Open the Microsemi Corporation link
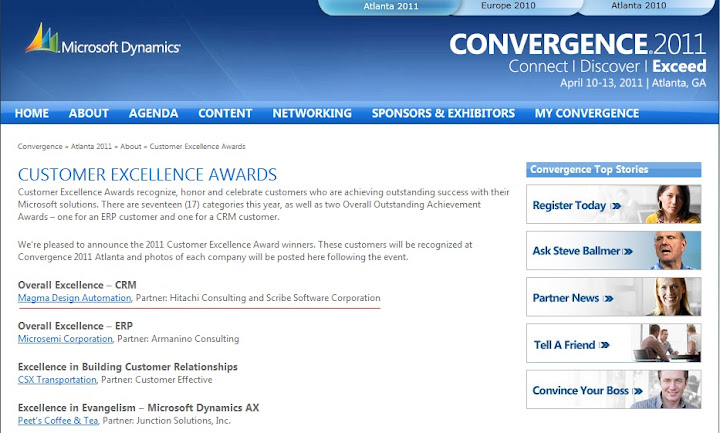720x433 pixels. (x=65, y=339)
